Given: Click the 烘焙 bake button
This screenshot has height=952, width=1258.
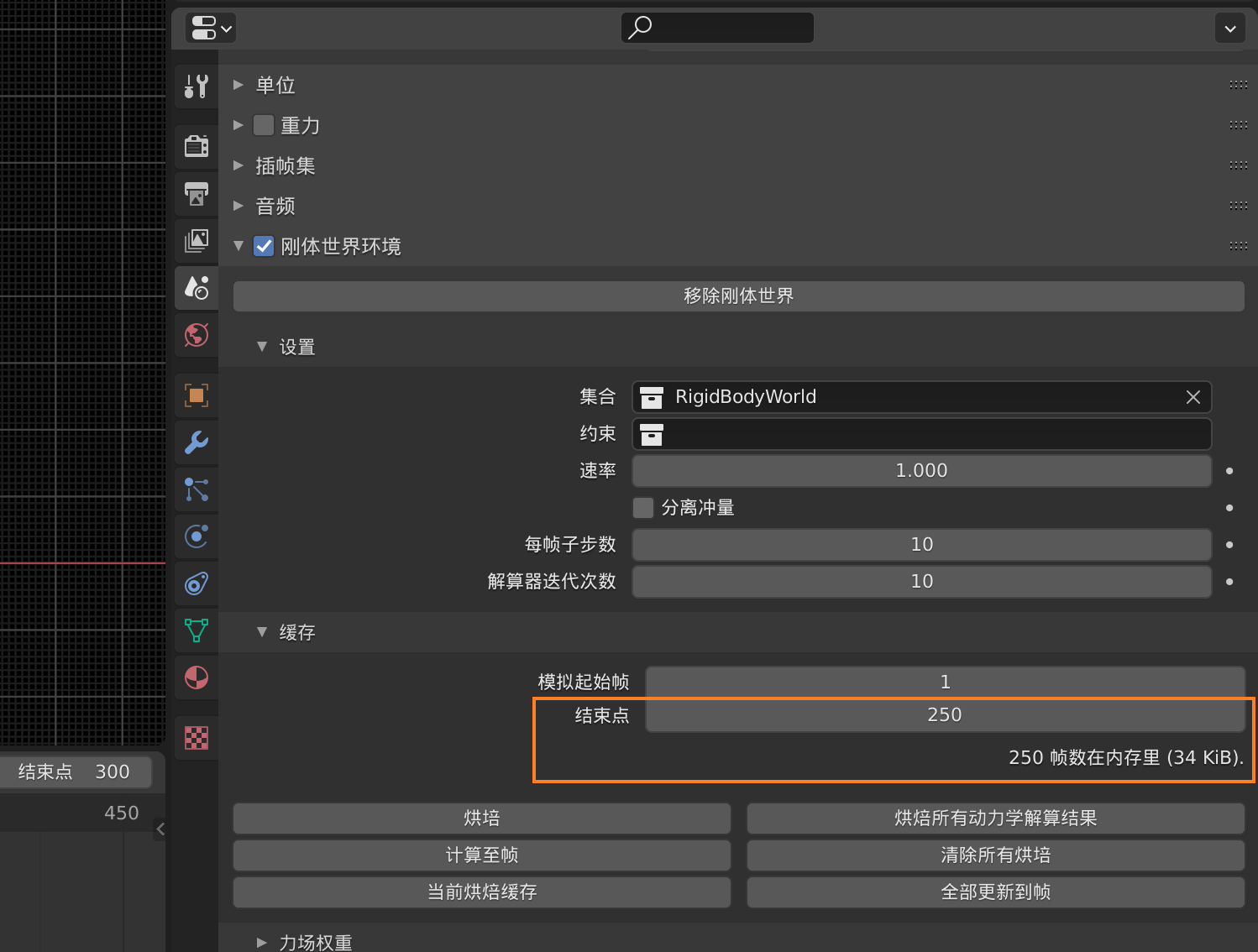Looking at the screenshot, I should [482, 819].
